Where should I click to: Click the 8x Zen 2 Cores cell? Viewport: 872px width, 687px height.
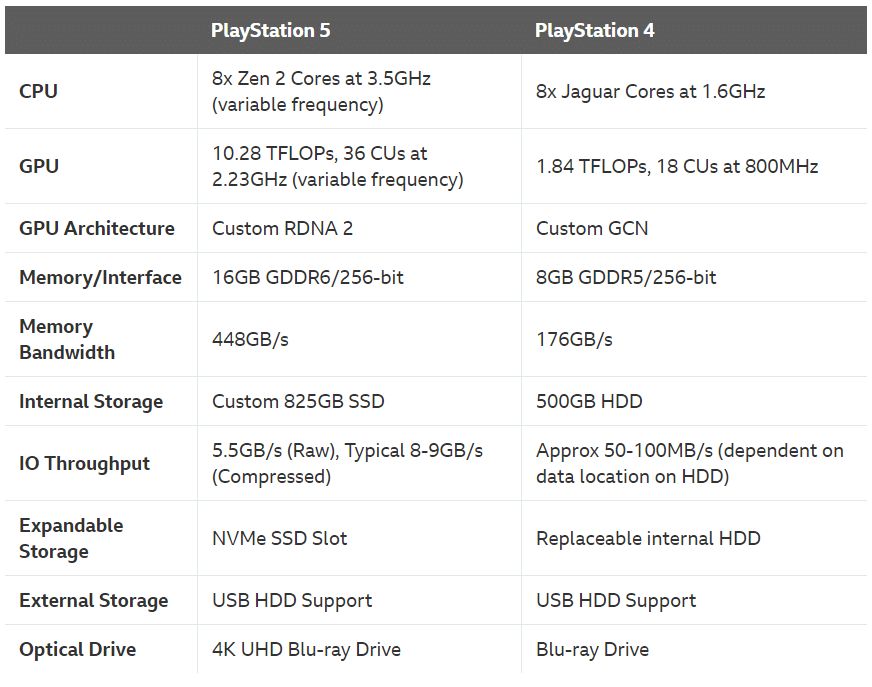321,91
